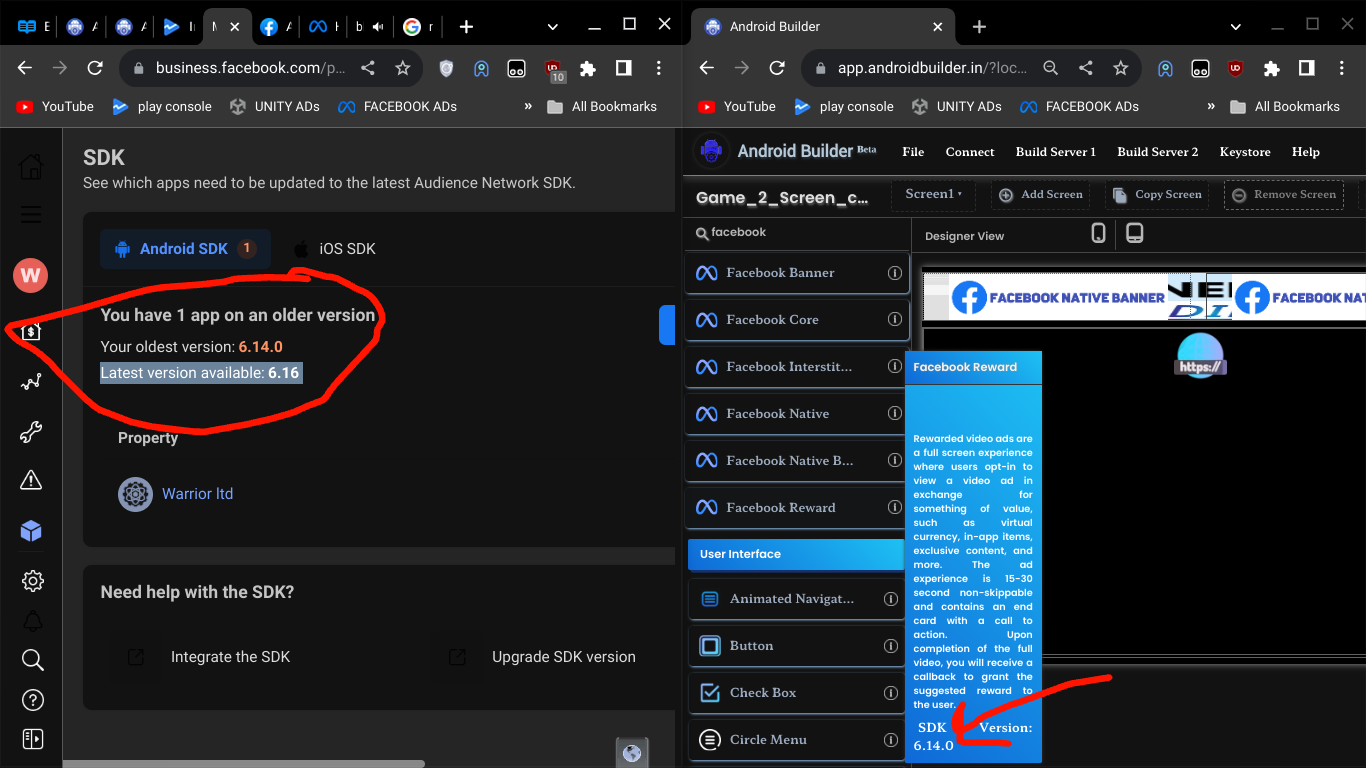Collapse the User Interface category header
The height and width of the screenshot is (768, 1366).
pyautogui.click(x=795, y=554)
